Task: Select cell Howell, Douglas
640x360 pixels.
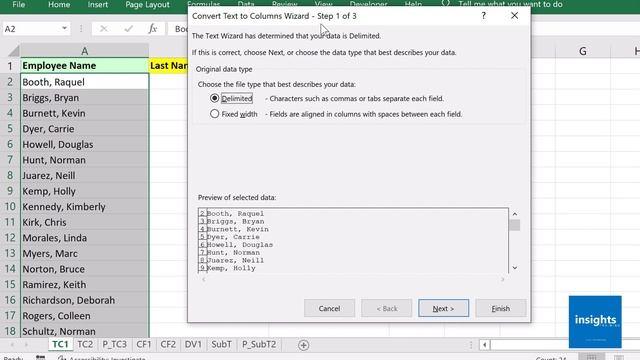Action: click(84, 144)
